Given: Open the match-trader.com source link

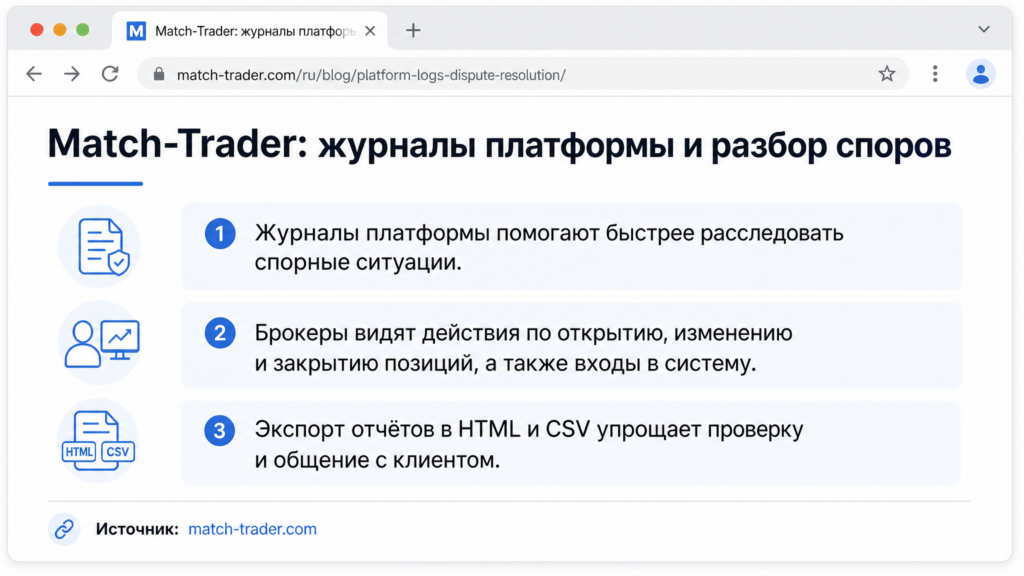Looking at the screenshot, I should [253, 529].
